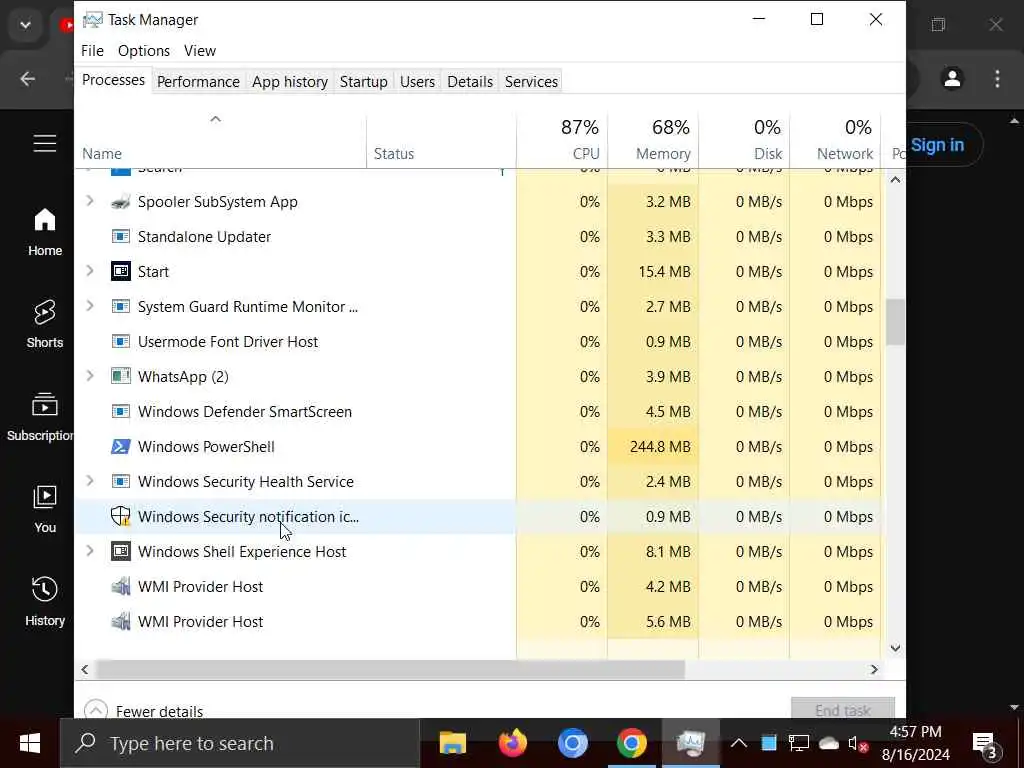Click the Windows PowerShell icon
Screen dimensions: 1024x768
pos(121,447)
